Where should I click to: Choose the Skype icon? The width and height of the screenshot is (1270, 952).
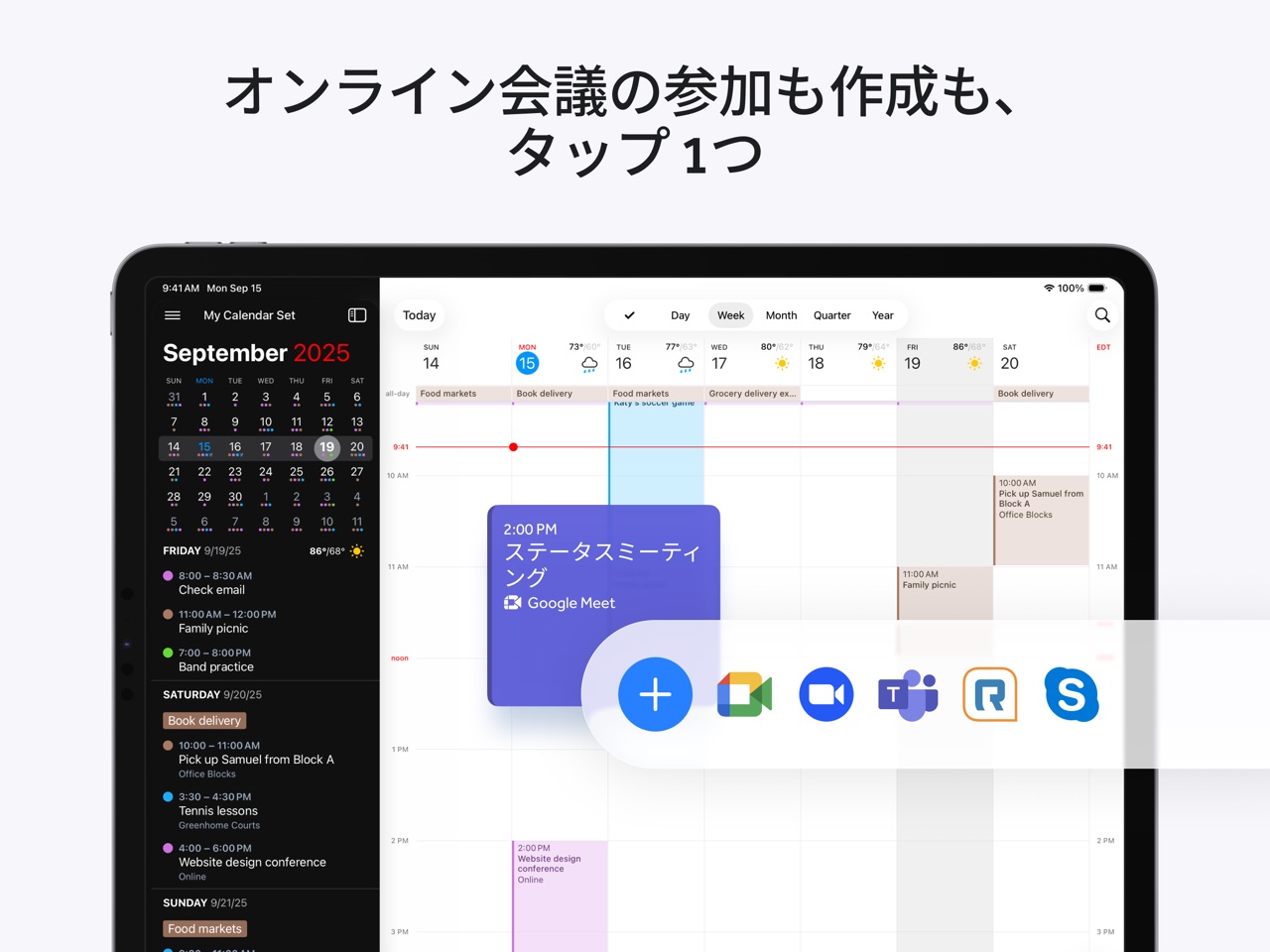(1072, 694)
